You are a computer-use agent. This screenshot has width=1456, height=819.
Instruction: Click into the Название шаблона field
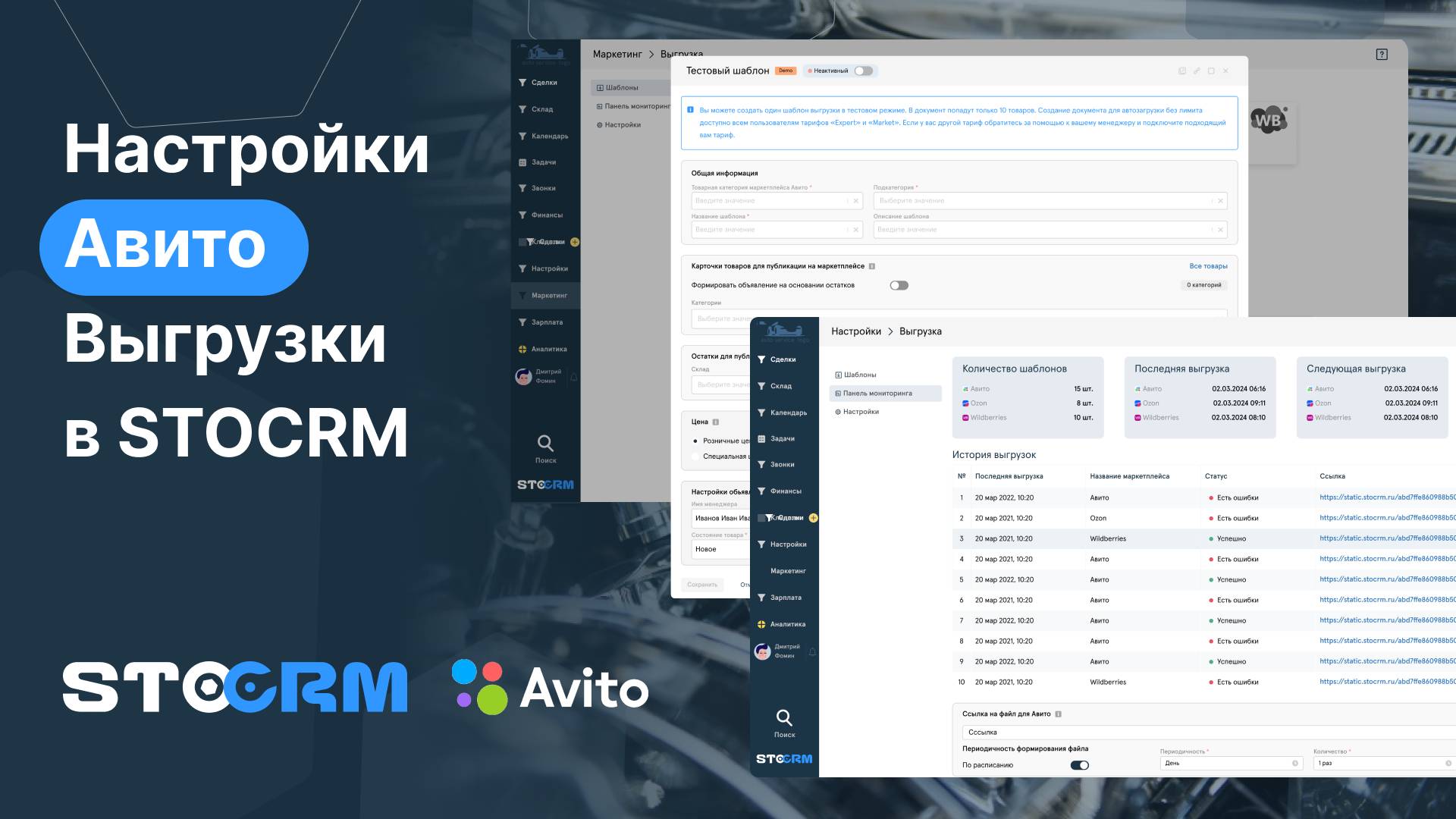777,230
